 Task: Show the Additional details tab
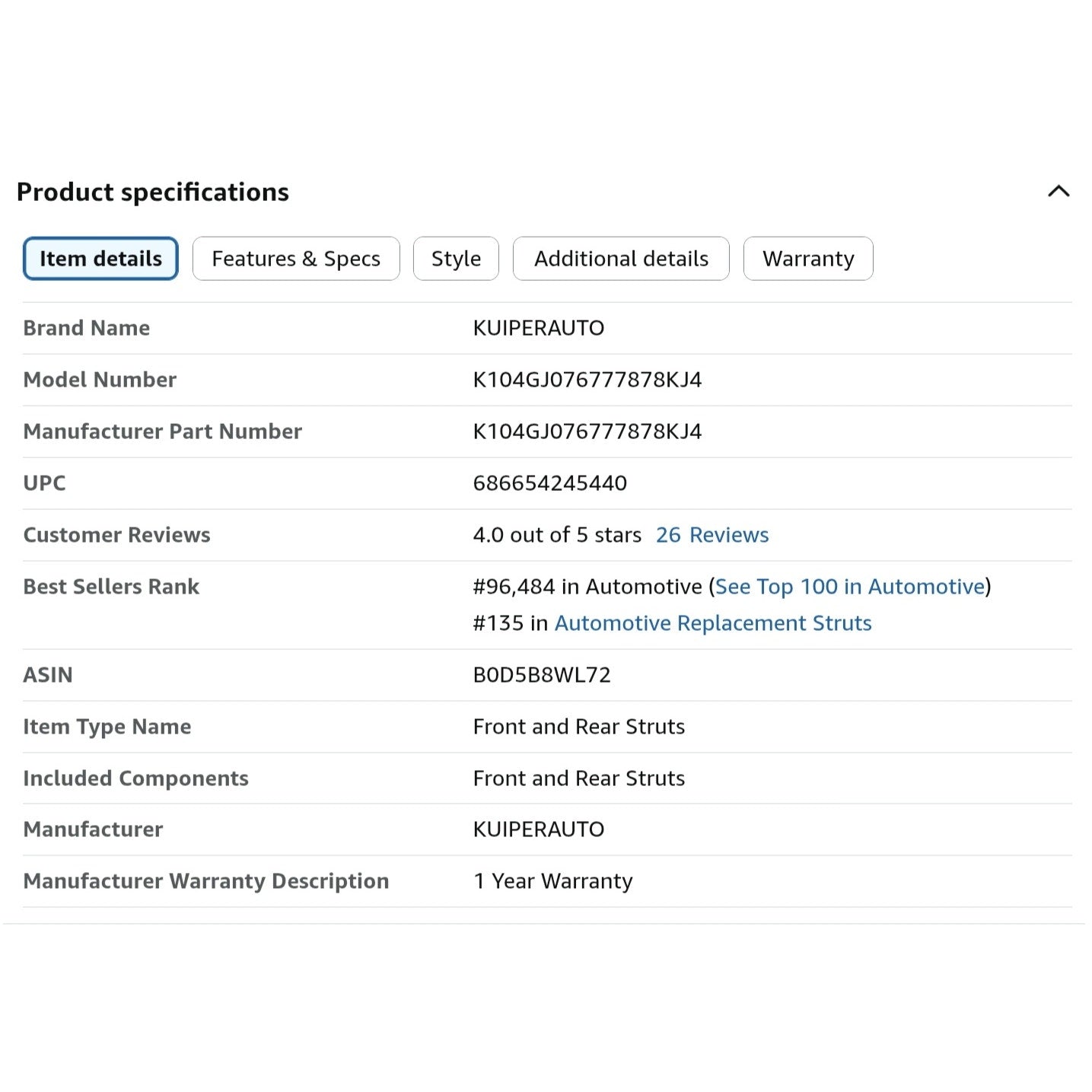click(621, 259)
